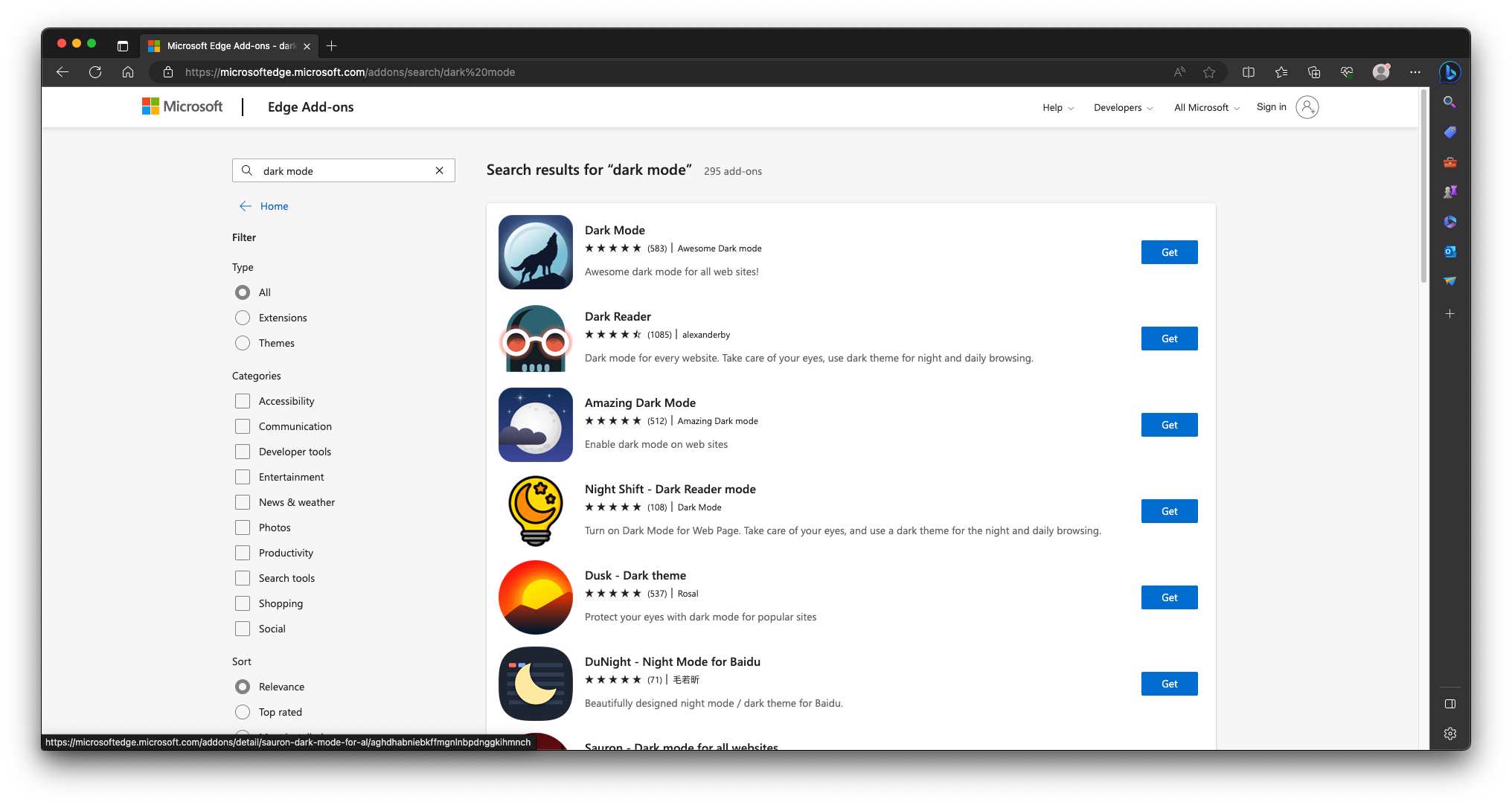
Task: Open the Dark Reader thumbnail image
Action: coord(536,339)
